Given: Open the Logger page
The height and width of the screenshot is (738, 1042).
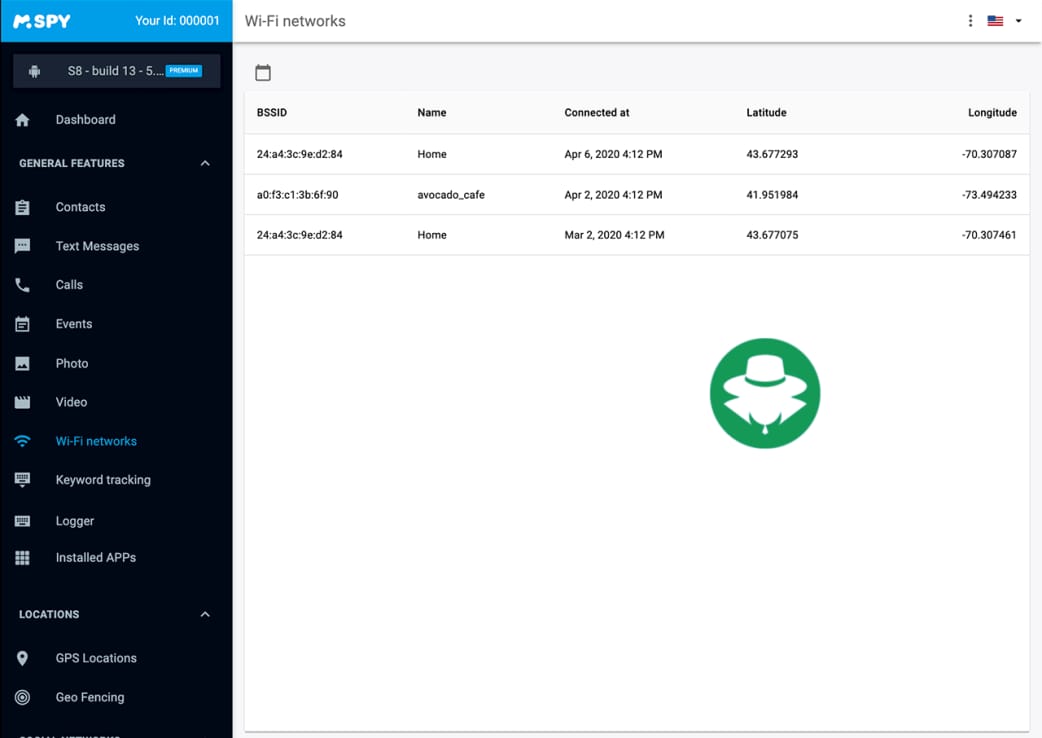Looking at the screenshot, I should pos(75,521).
